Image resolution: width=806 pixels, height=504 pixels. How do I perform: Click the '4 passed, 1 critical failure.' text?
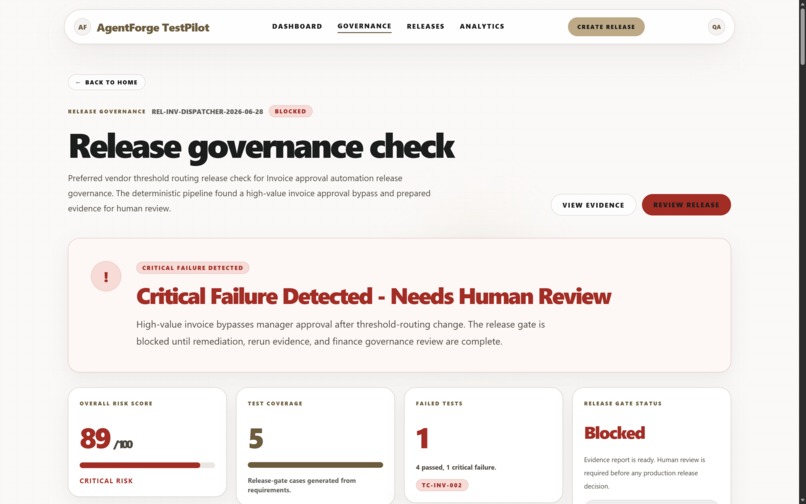click(x=456, y=467)
